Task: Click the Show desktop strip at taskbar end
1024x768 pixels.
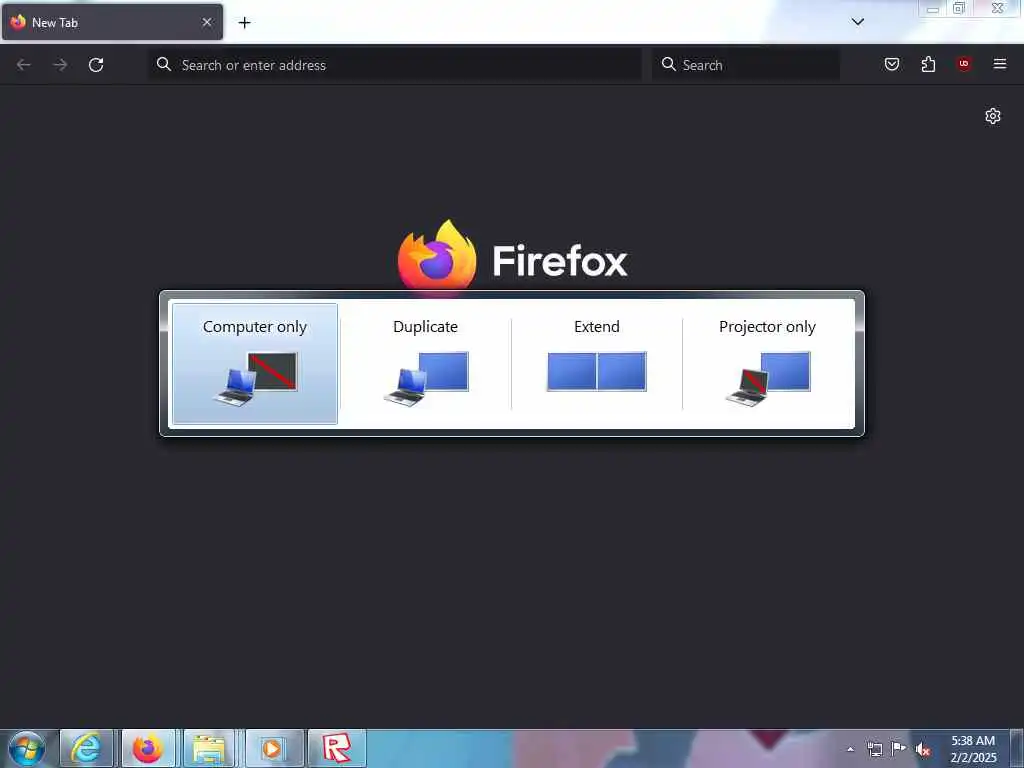Action: pyautogui.click(x=1017, y=748)
